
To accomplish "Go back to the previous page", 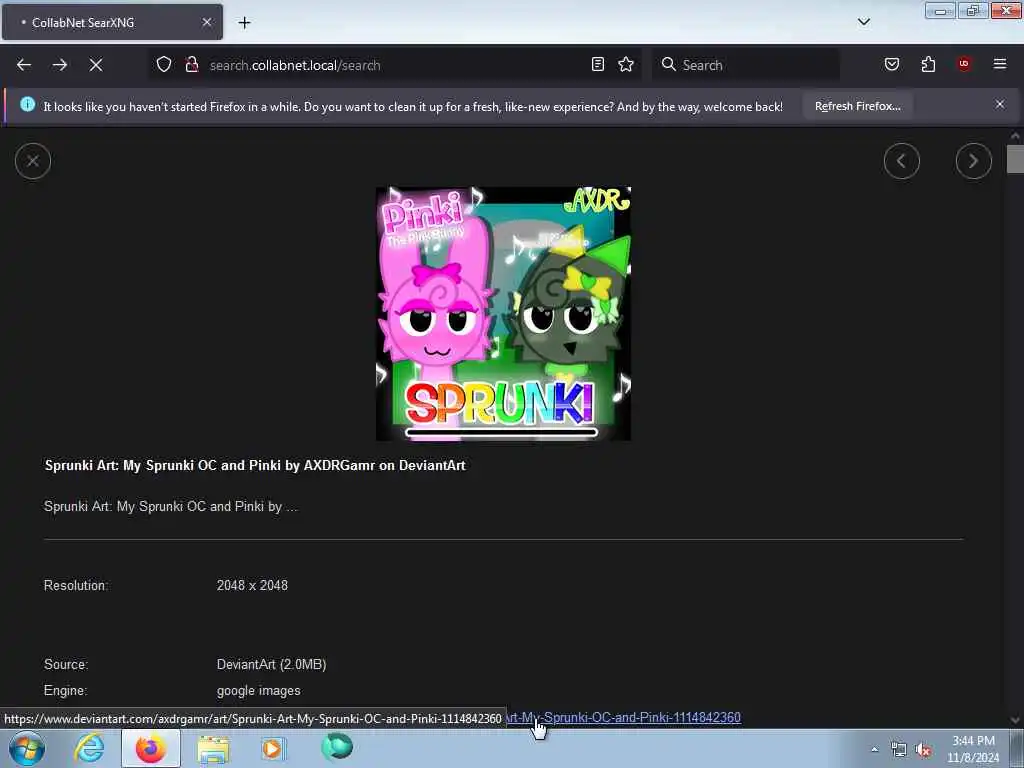I will coord(24,65).
